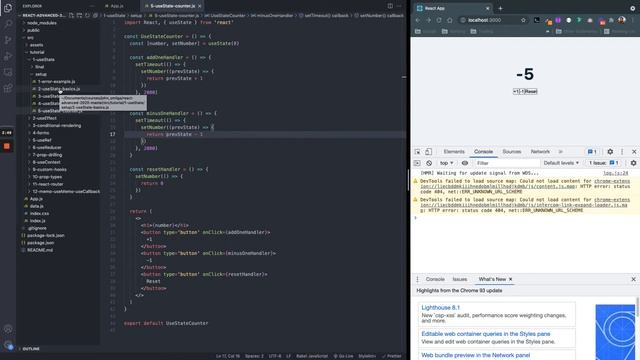Click New Folder icon in explorer header

79,16
